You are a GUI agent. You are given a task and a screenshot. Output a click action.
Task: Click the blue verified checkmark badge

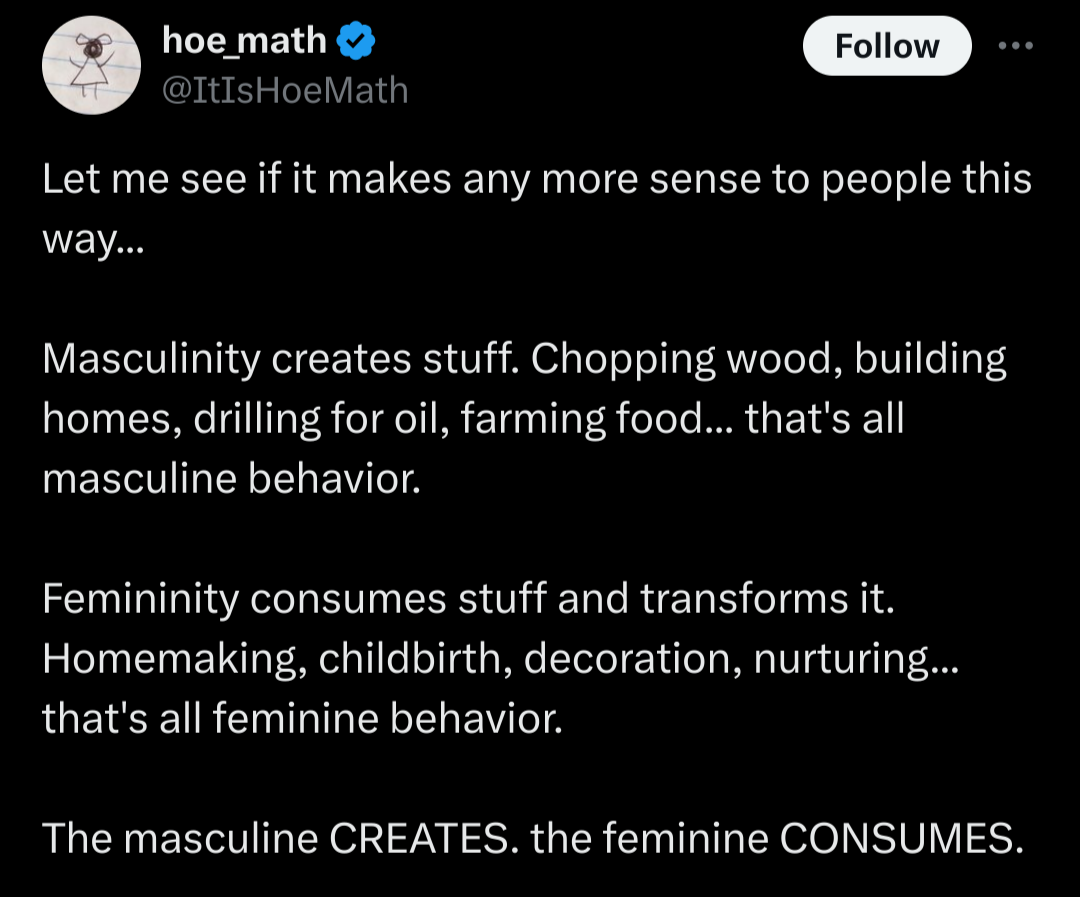(355, 41)
